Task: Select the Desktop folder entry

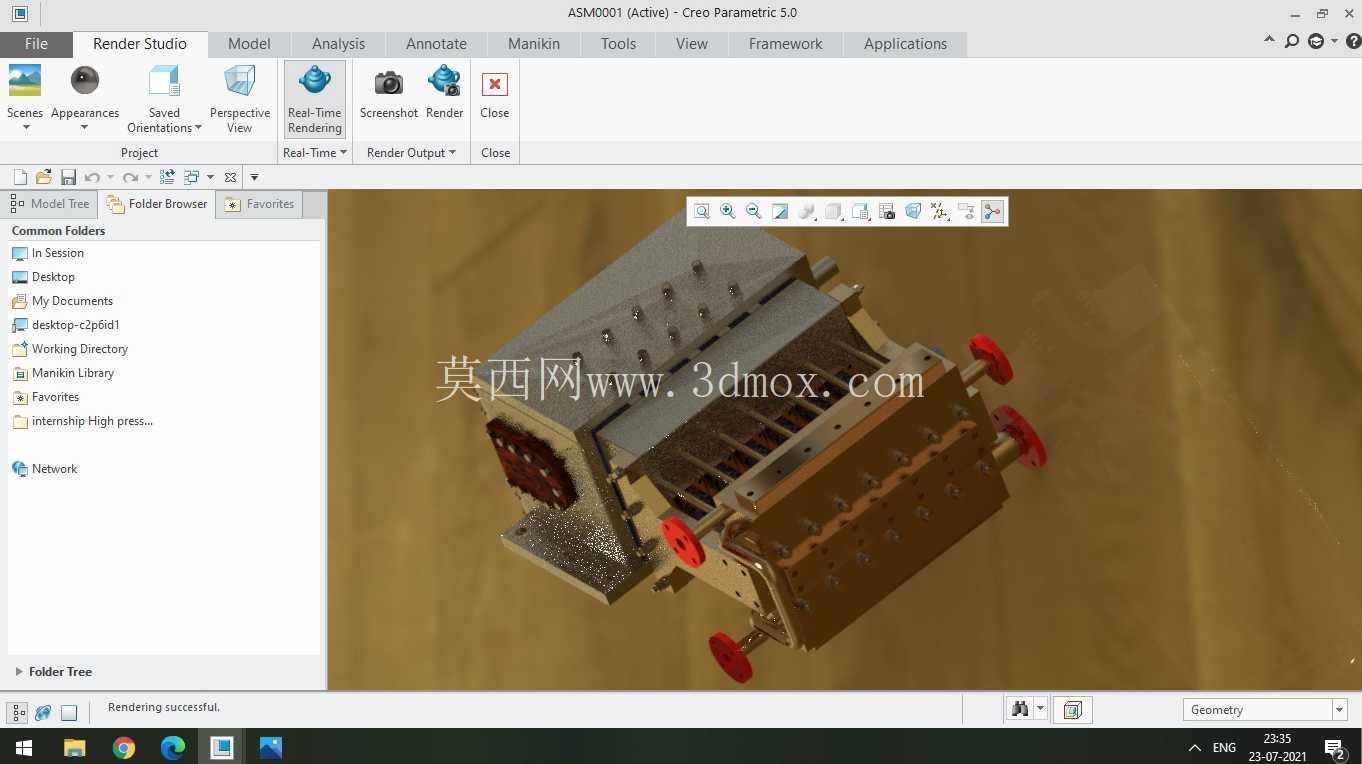Action: coord(43,277)
